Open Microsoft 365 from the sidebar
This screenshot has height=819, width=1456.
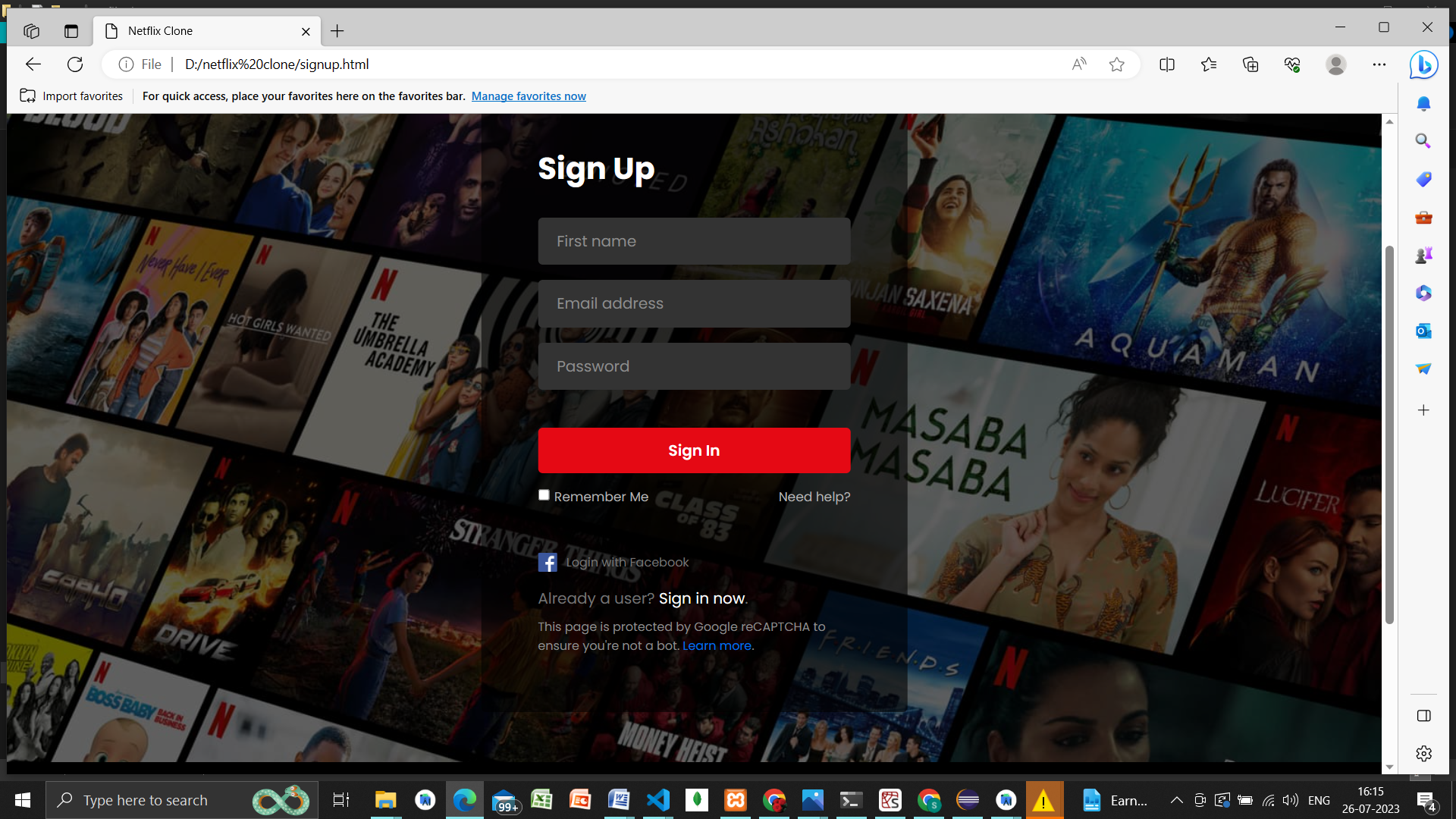click(1423, 293)
